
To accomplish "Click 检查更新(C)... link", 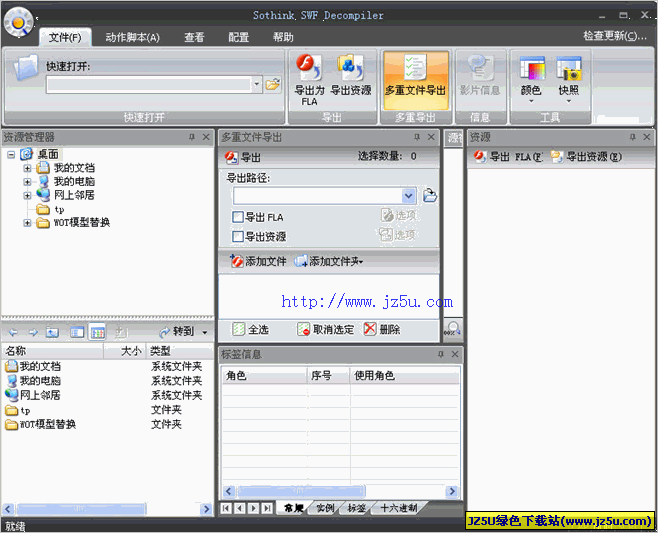I will (615, 36).
